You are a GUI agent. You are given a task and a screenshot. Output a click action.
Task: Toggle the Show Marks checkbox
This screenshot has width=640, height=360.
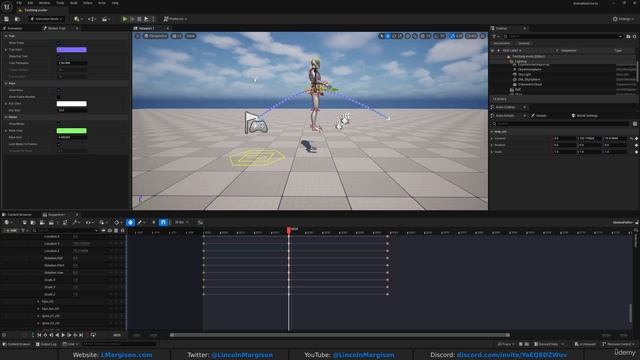pyautogui.click(x=58, y=124)
